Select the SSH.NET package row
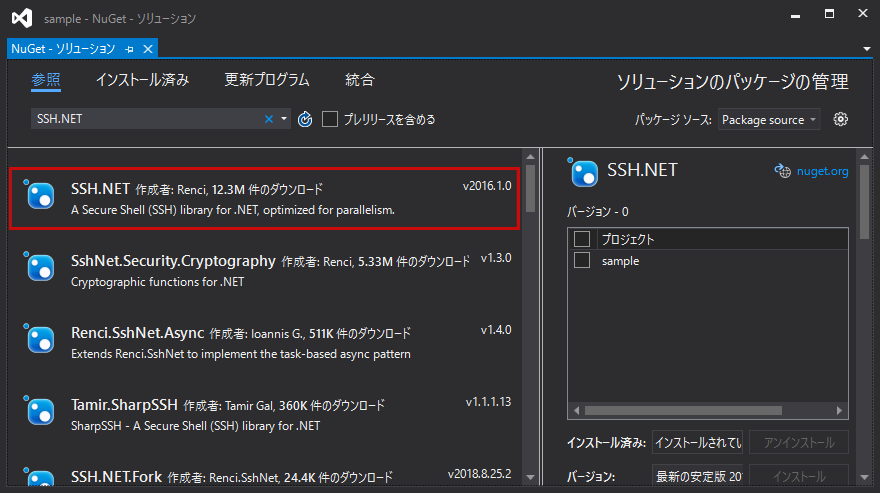The width and height of the screenshot is (880, 493). pos(264,198)
